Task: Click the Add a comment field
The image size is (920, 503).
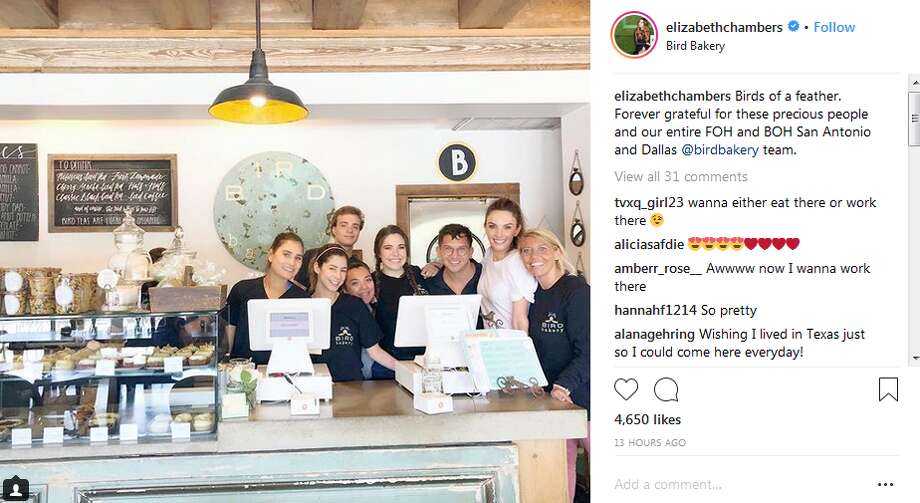Action: point(739,485)
